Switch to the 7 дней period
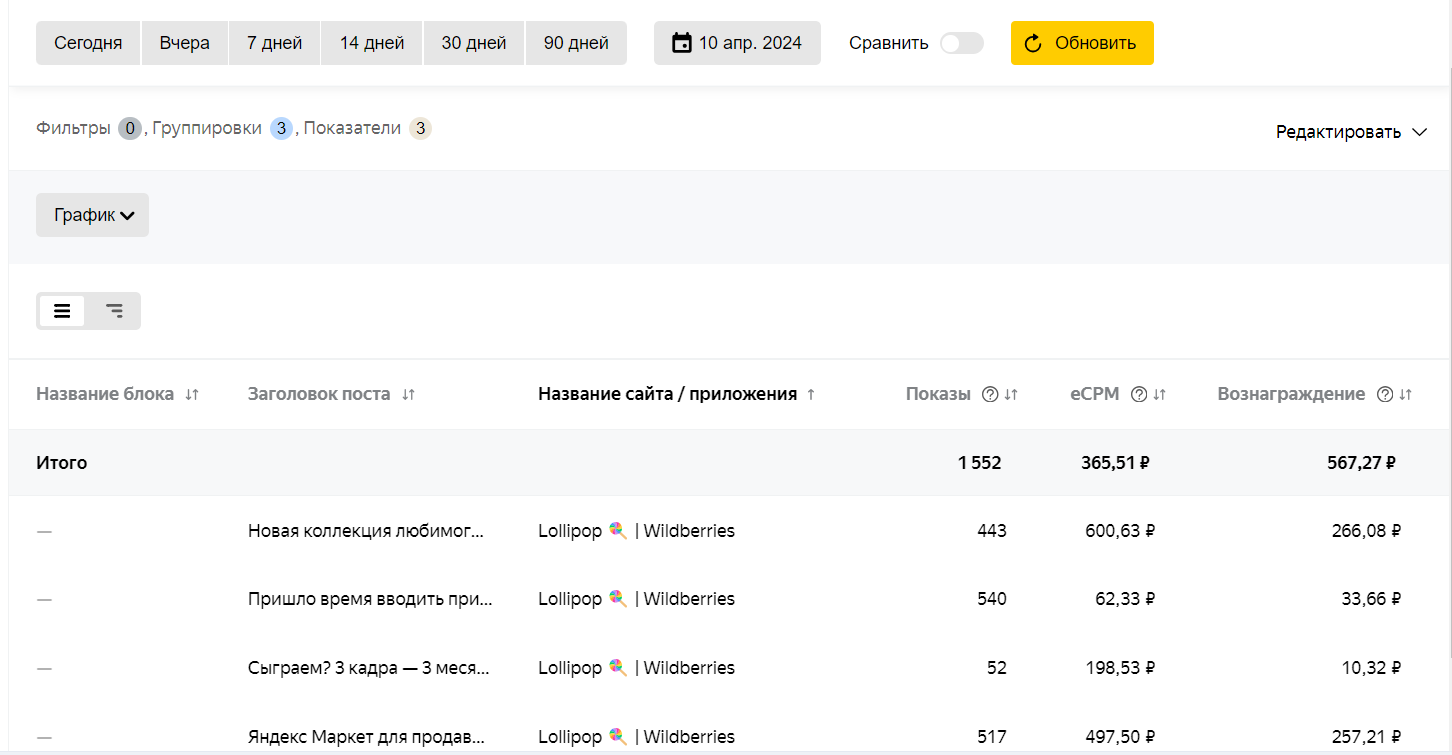The height and width of the screenshot is (755, 1452). (x=274, y=43)
